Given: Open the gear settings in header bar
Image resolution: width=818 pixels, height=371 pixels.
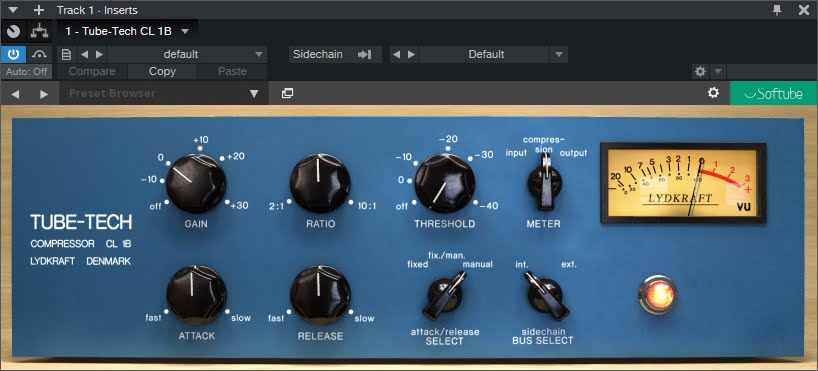Looking at the screenshot, I should 700,71.
